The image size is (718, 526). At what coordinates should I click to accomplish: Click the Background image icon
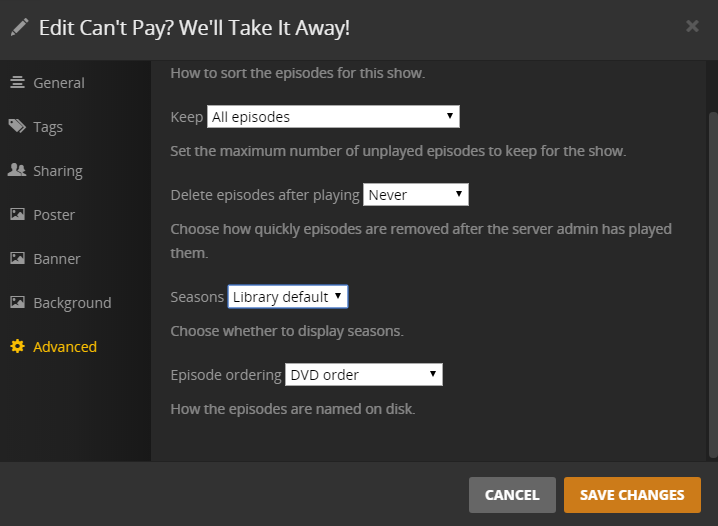coord(17,303)
